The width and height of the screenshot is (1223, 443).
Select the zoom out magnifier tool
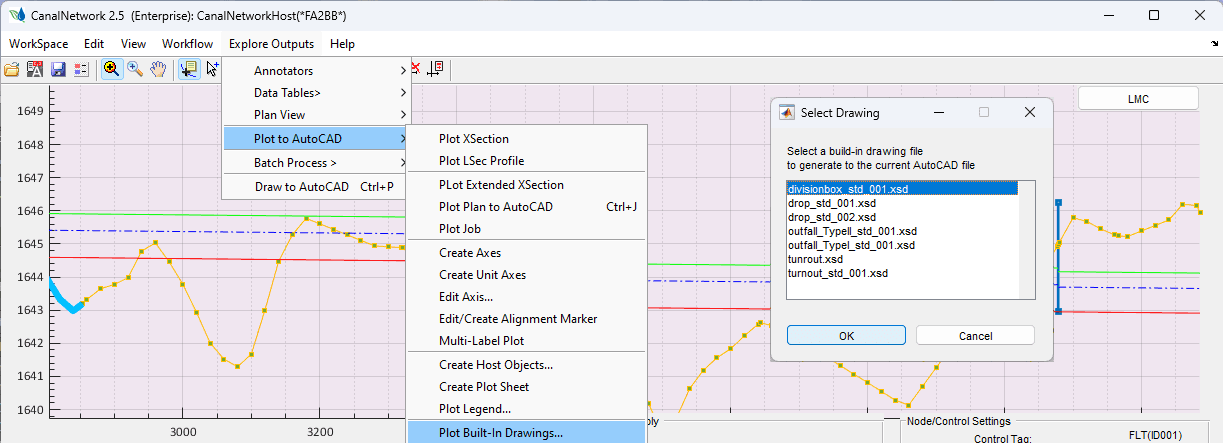[135, 69]
